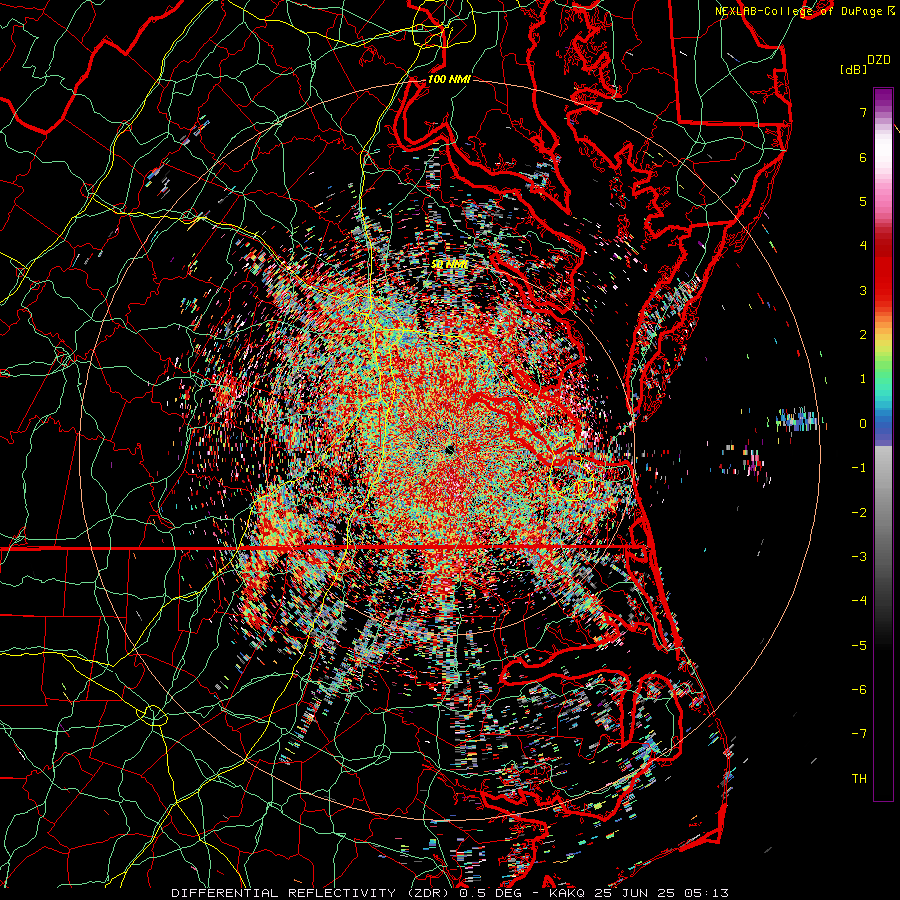The width and height of the screenshot is (900, 900).
Task: Click the -4 dB tick label
Action: click(x=859, y=601)
